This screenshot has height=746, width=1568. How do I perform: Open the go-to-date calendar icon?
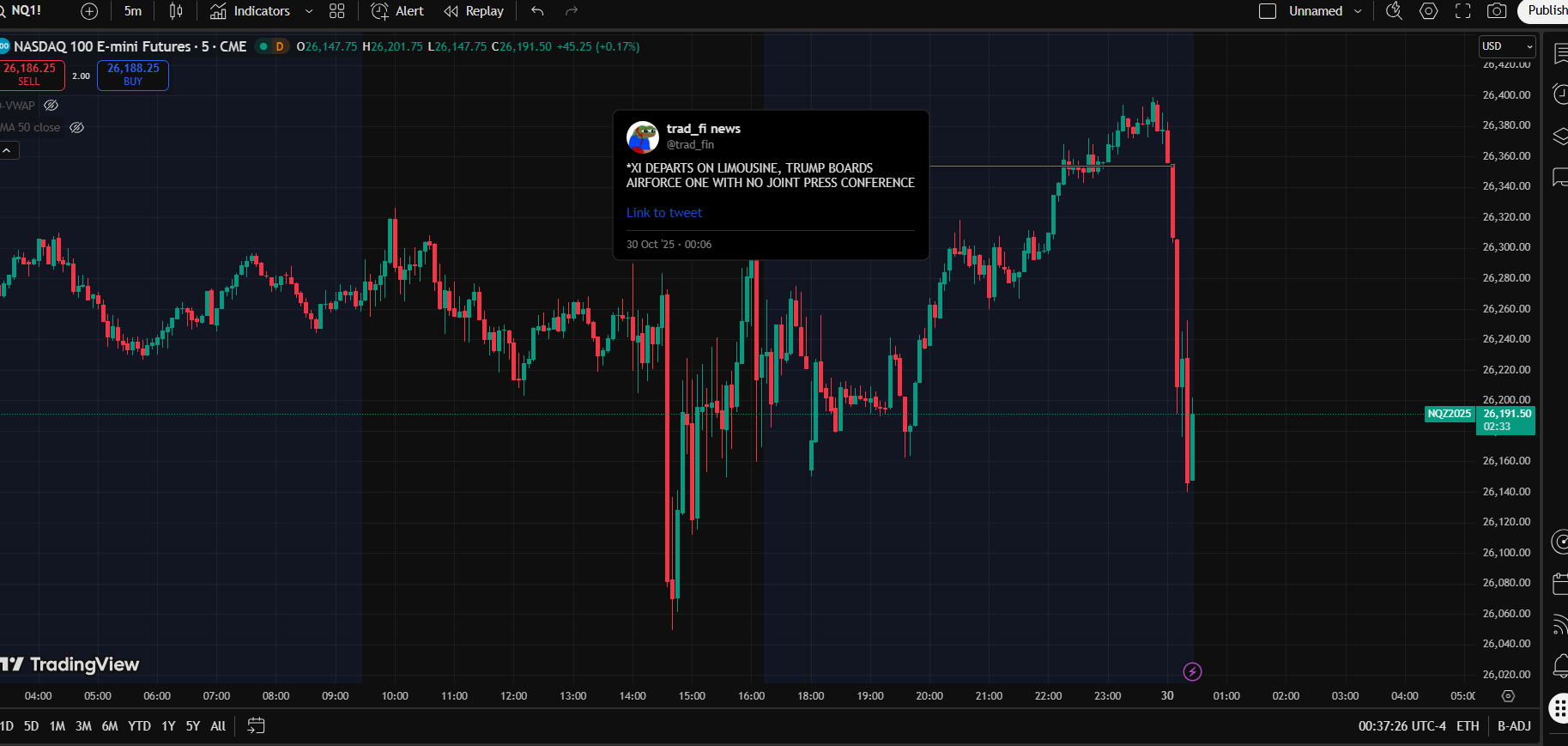pos(256,726)
